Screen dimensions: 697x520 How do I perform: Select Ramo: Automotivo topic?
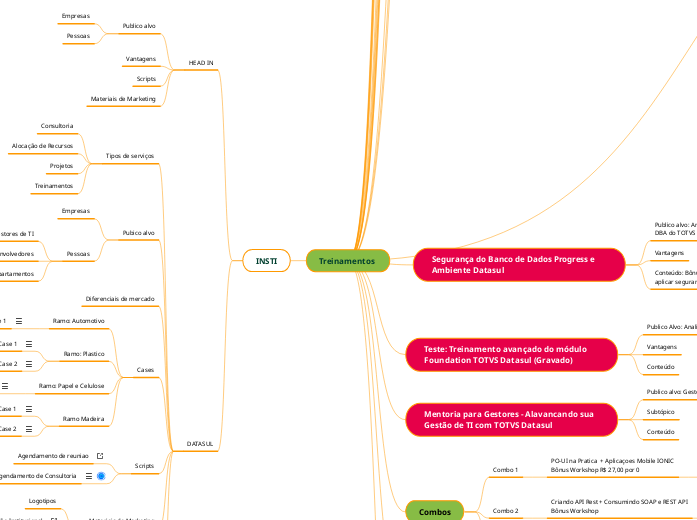click(79, 321)
